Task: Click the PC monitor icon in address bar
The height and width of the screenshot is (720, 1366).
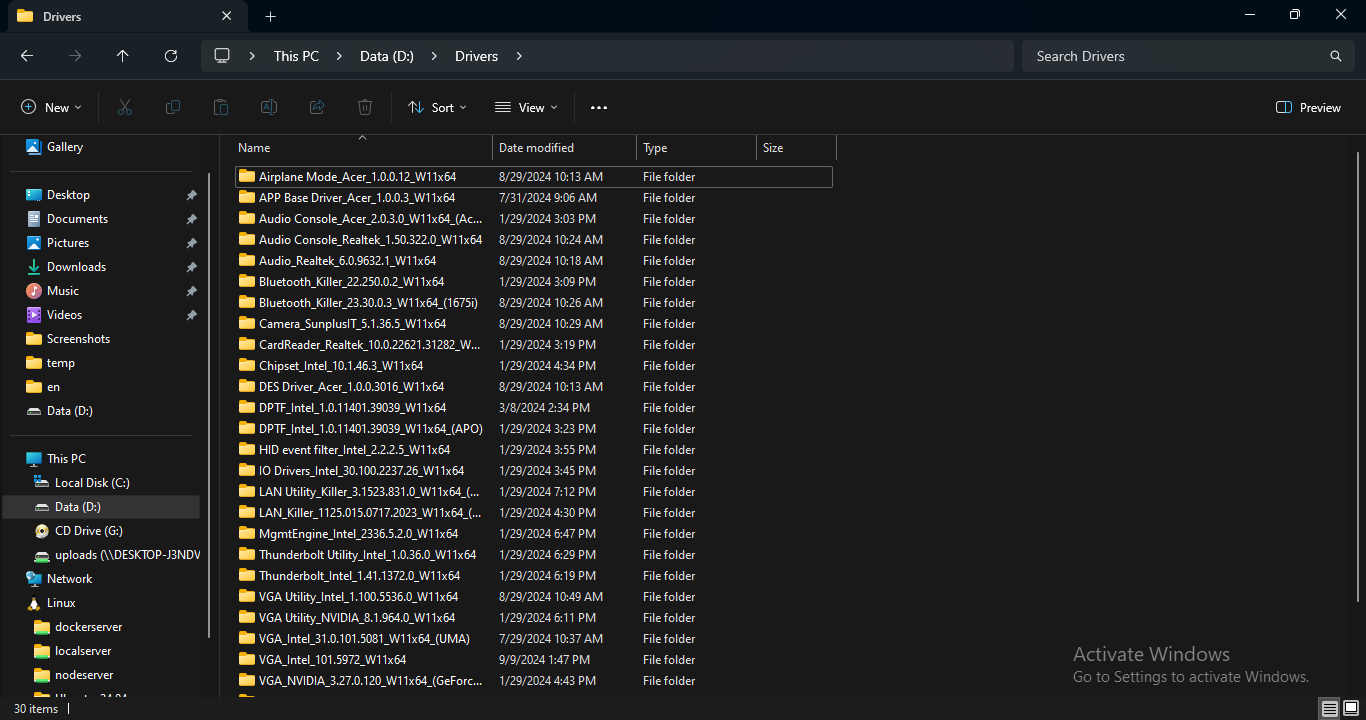Action: (222, 56)
